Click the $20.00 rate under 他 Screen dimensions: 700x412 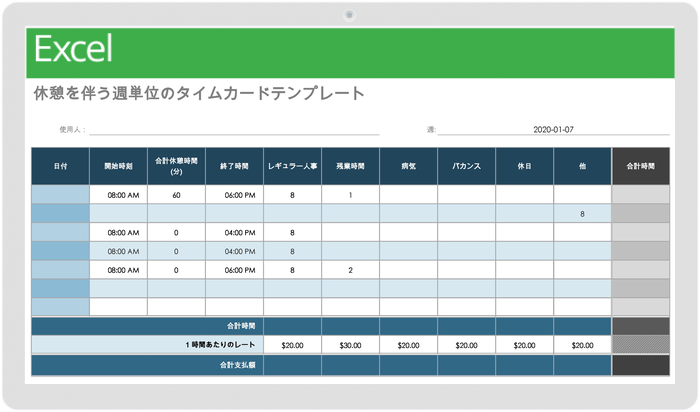583,345
